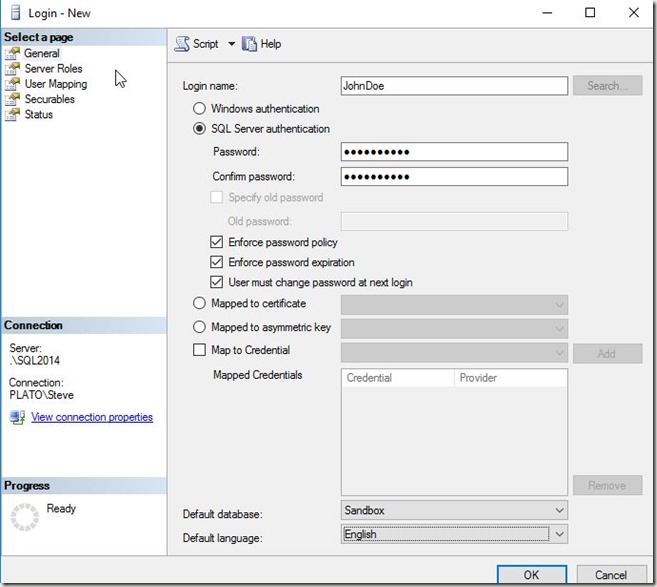Screen dimensions: 657x587
Task: Open the Default language dropdown
Action: click(x=559, y=534)
